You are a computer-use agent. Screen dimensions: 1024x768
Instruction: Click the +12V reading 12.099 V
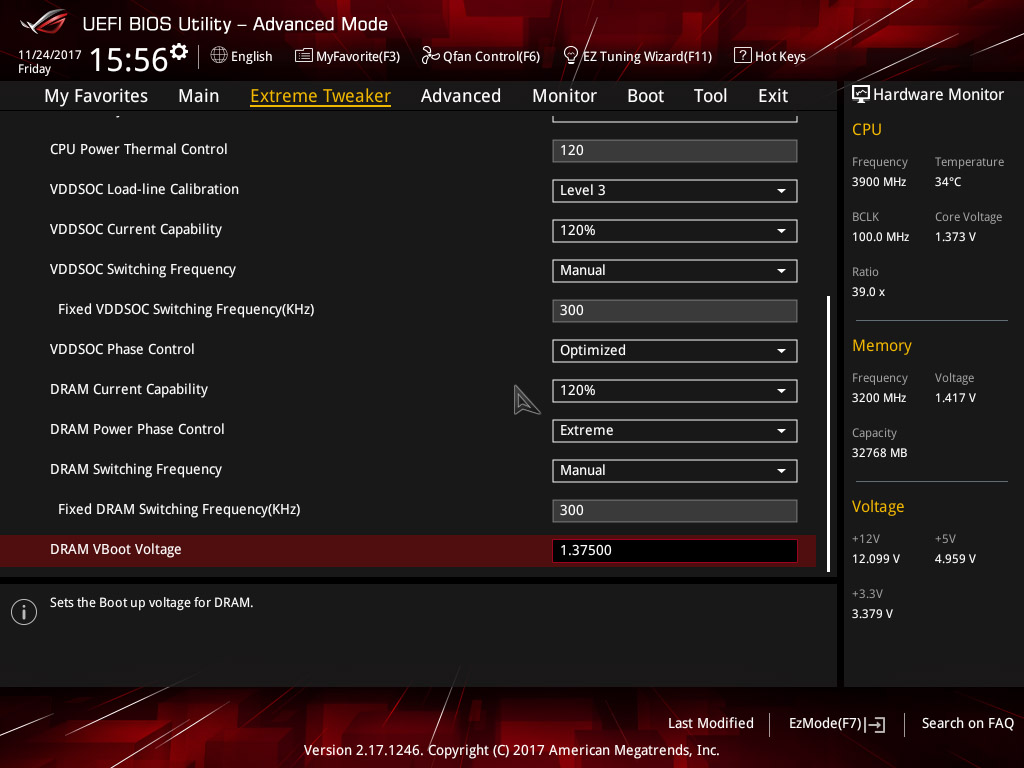tap(875, 558)
